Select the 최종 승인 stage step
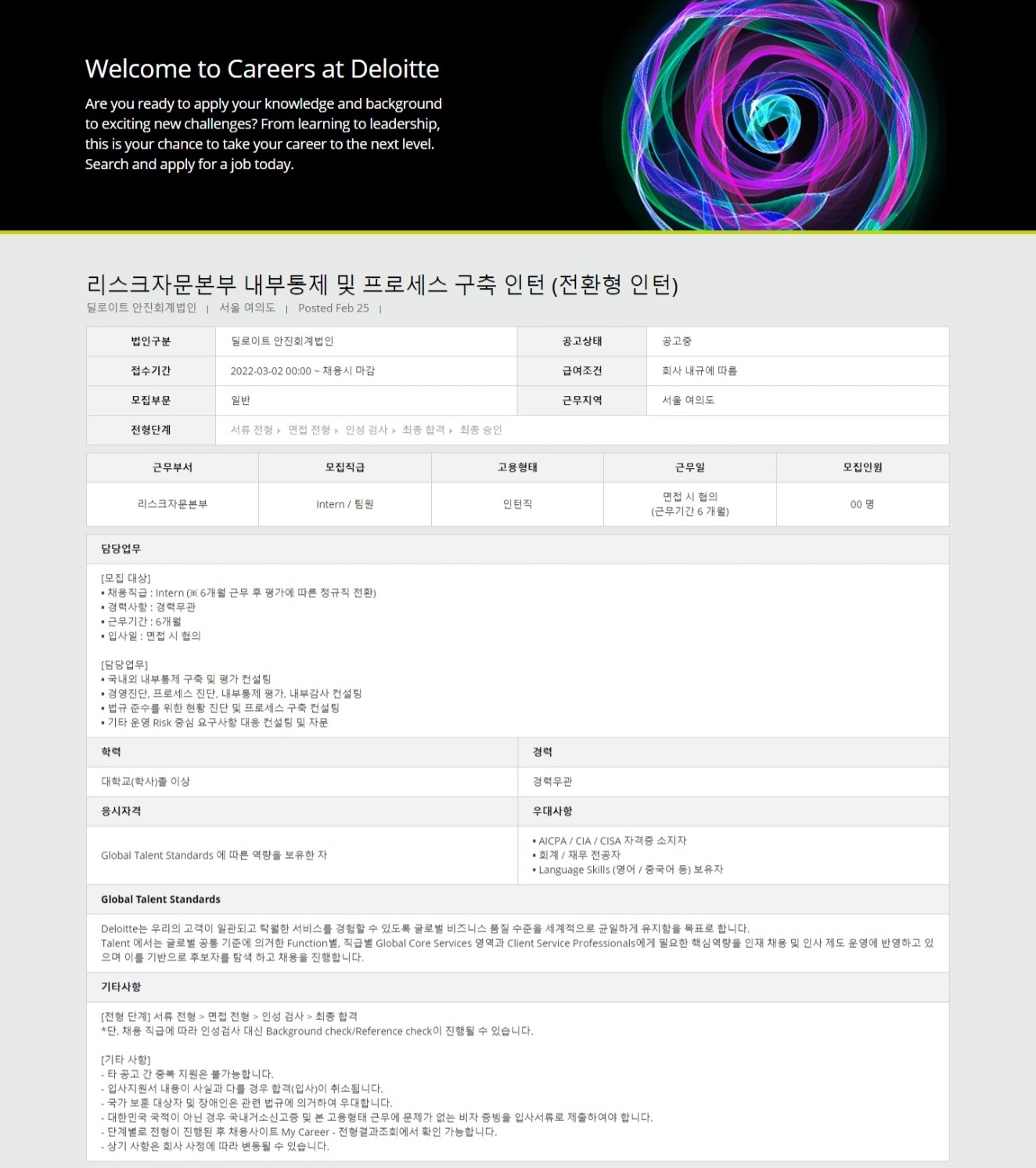The image size is (1036, 1168). click(x=480, y=430)
